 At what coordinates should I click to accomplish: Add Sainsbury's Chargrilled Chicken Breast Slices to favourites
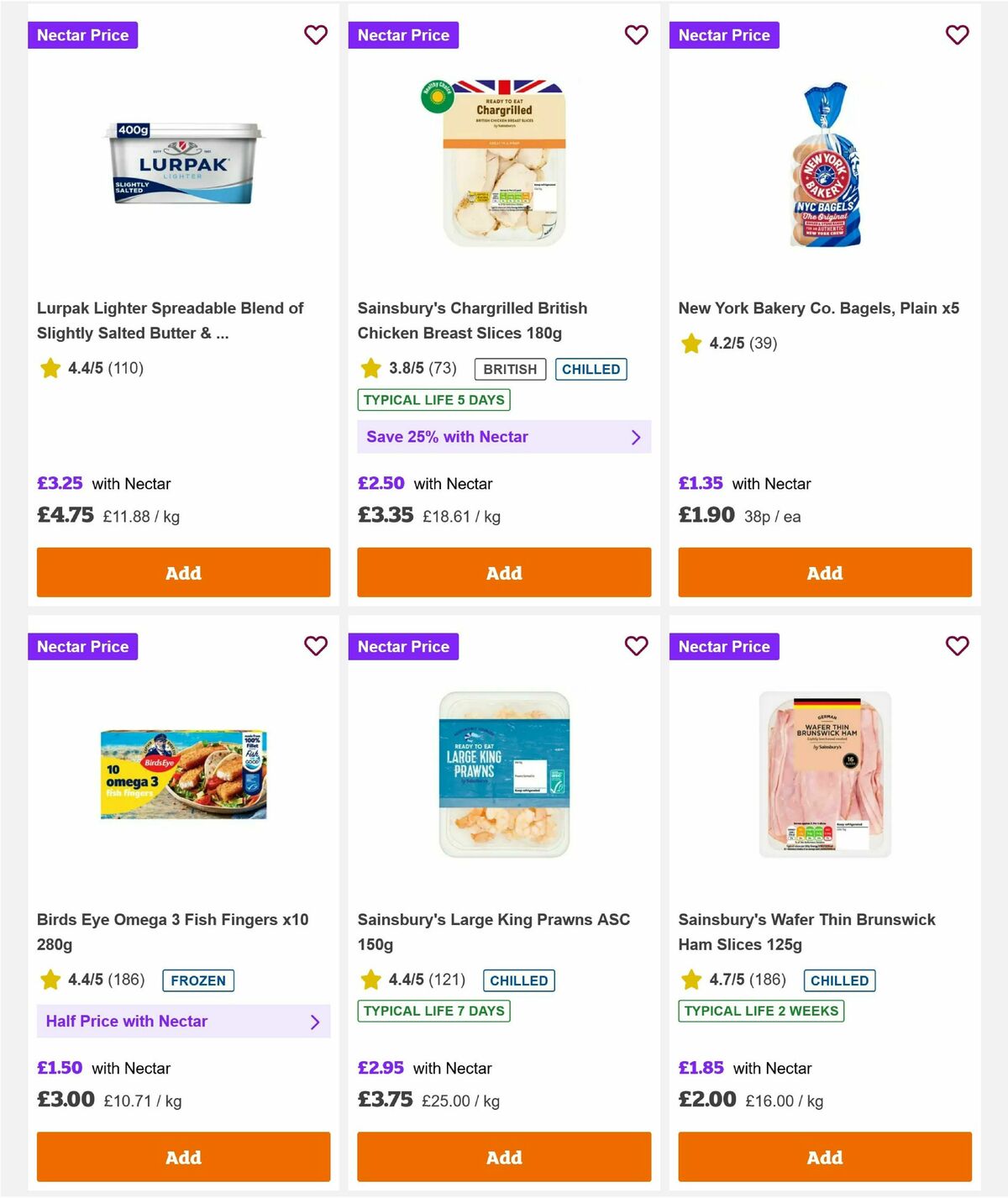coord(636,35)
